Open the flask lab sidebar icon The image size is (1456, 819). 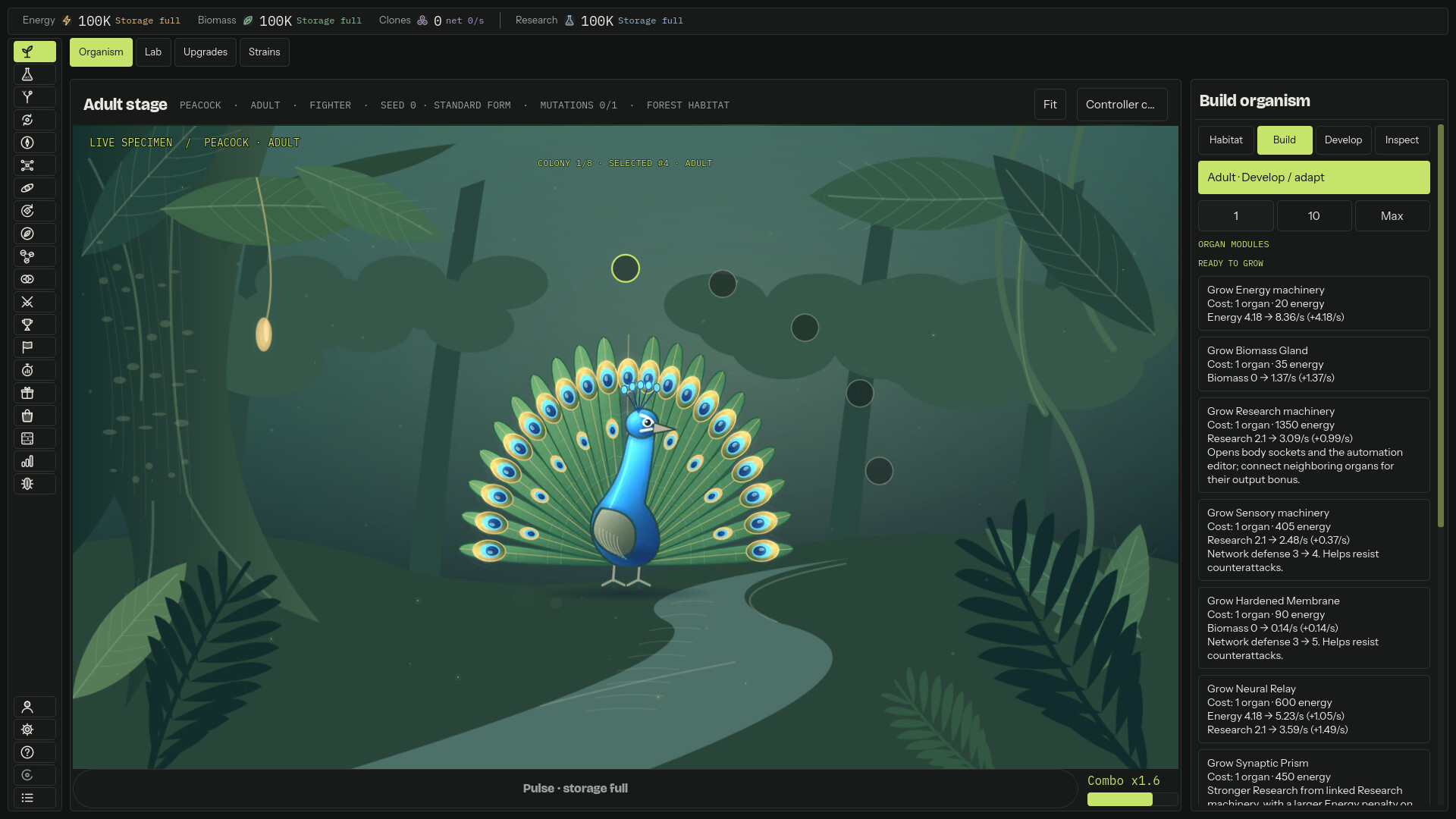(x=34, y=74)
